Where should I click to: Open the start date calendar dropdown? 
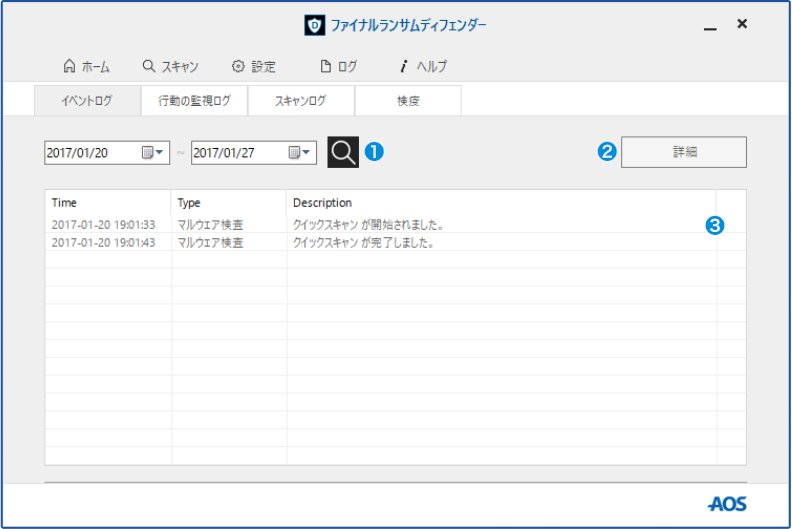[x=153, y=152]
